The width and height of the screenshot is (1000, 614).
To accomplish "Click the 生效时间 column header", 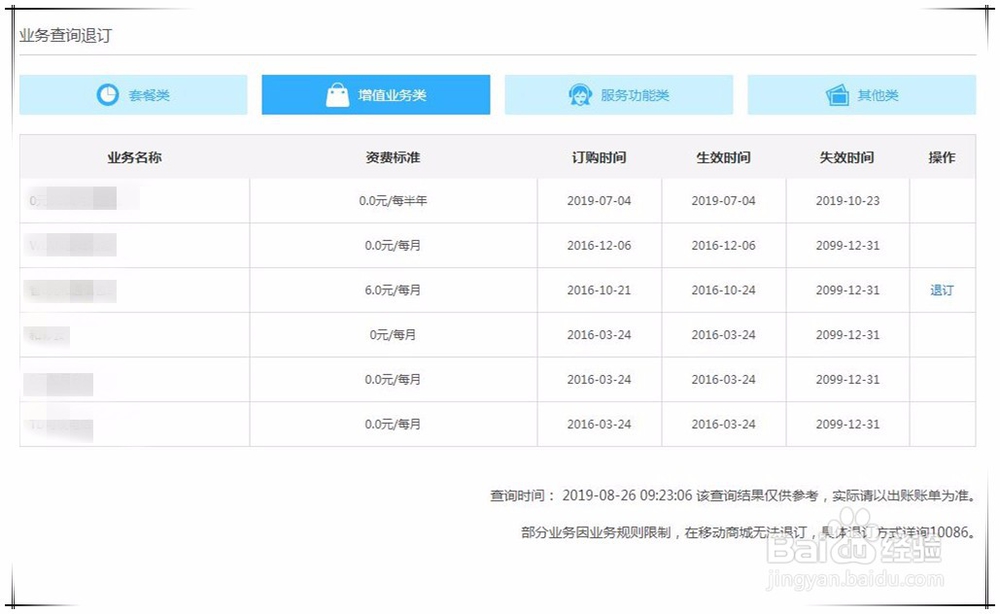I will [x=723, y=157].
